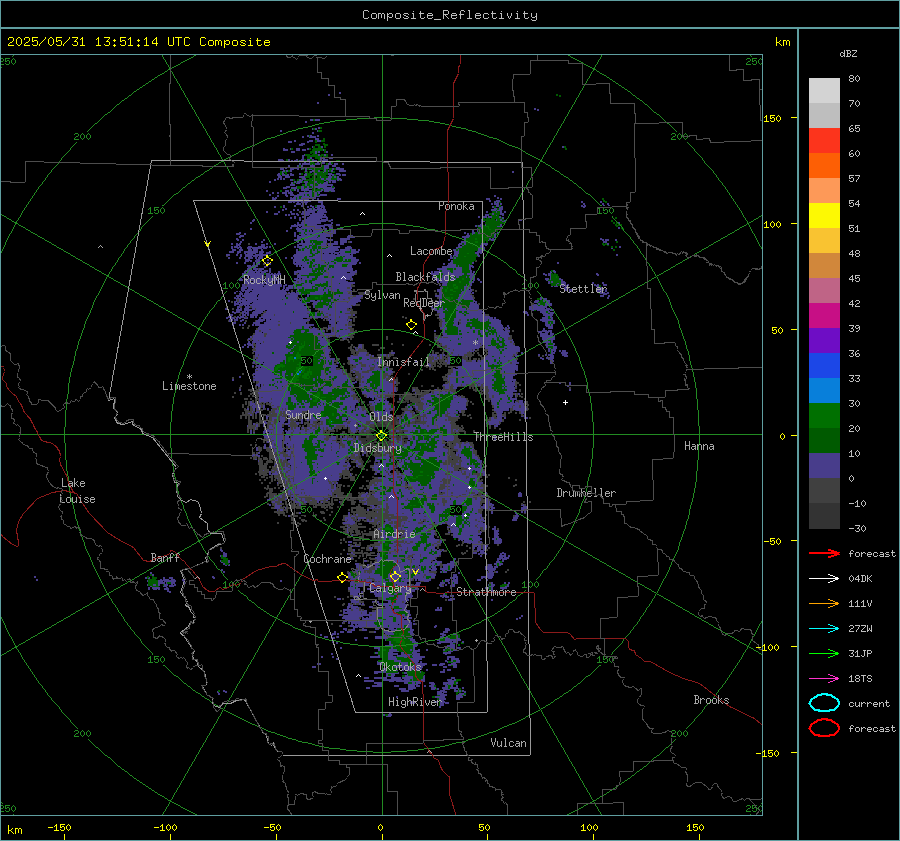Click the Hanna city label
The image size is (900, 841).
(699, 446)
